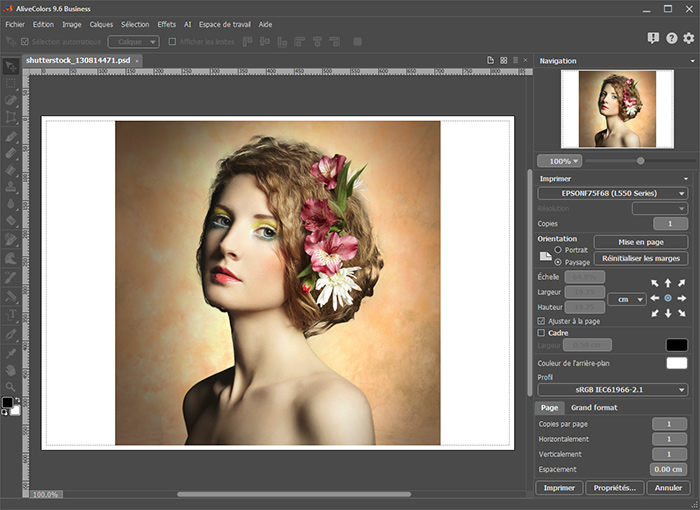Image resolution: width=700 pixels, height=510 pixels.
Task: Select the Crop tool
Action: point(11,117)
